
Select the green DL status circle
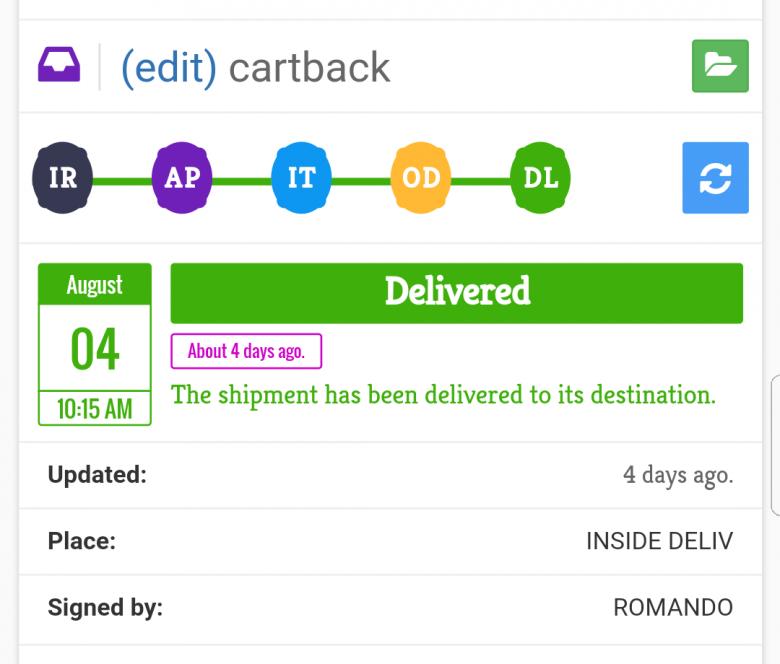click(x=540, y=178)
